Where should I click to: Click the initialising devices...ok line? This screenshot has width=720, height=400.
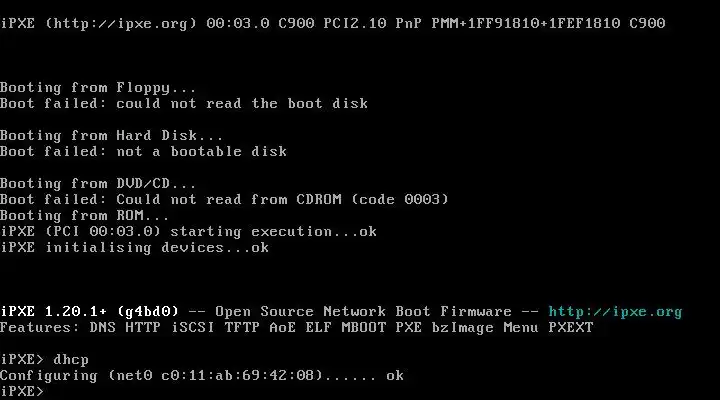[134, 248]
